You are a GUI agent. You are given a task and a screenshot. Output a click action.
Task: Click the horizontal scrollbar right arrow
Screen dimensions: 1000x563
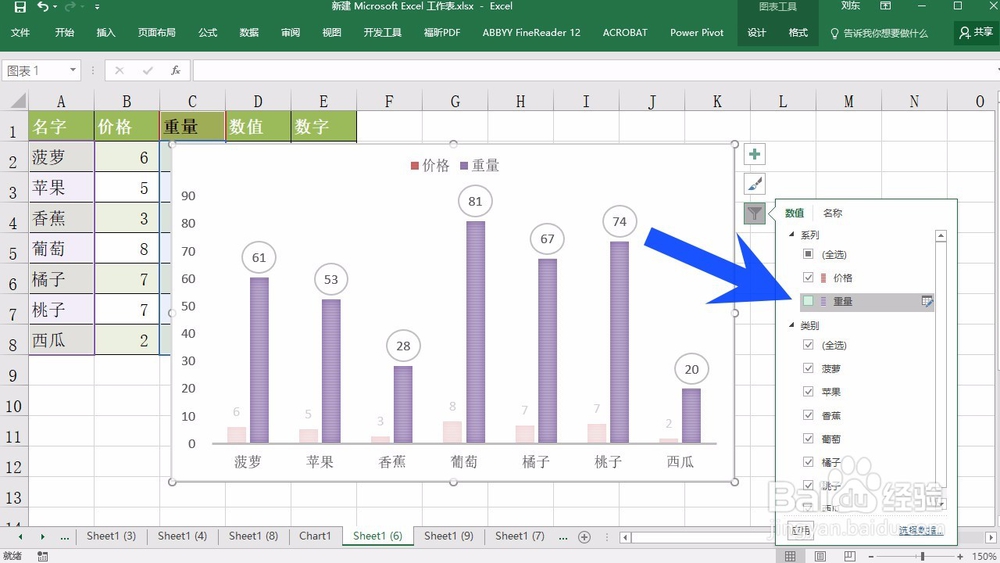coord(990,537)
